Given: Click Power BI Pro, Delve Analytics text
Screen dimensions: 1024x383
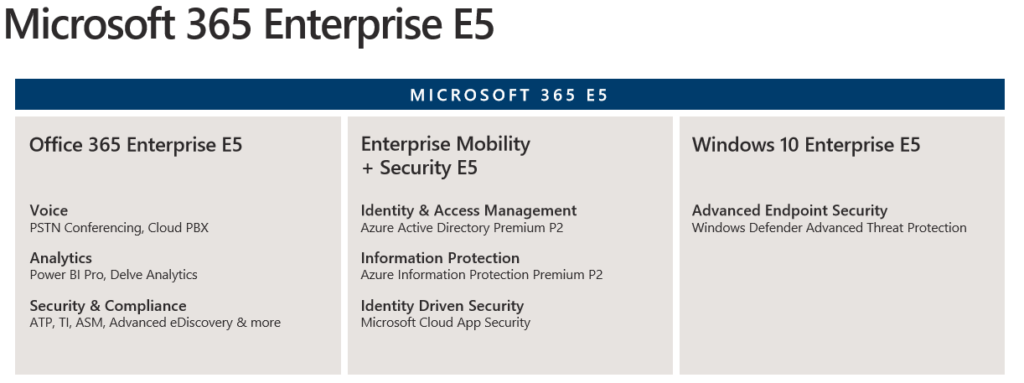Looking at the screenshot, I should pyautogui.click(x=114, y=275).
